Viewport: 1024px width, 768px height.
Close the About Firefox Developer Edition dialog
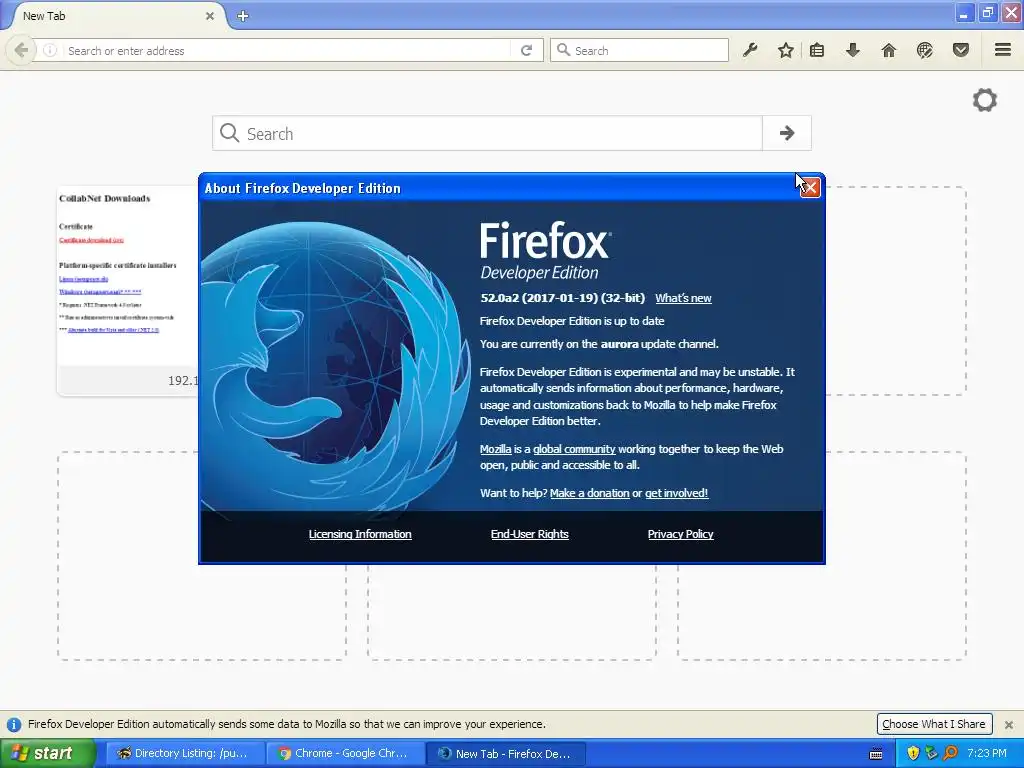[x=810, y=188]
